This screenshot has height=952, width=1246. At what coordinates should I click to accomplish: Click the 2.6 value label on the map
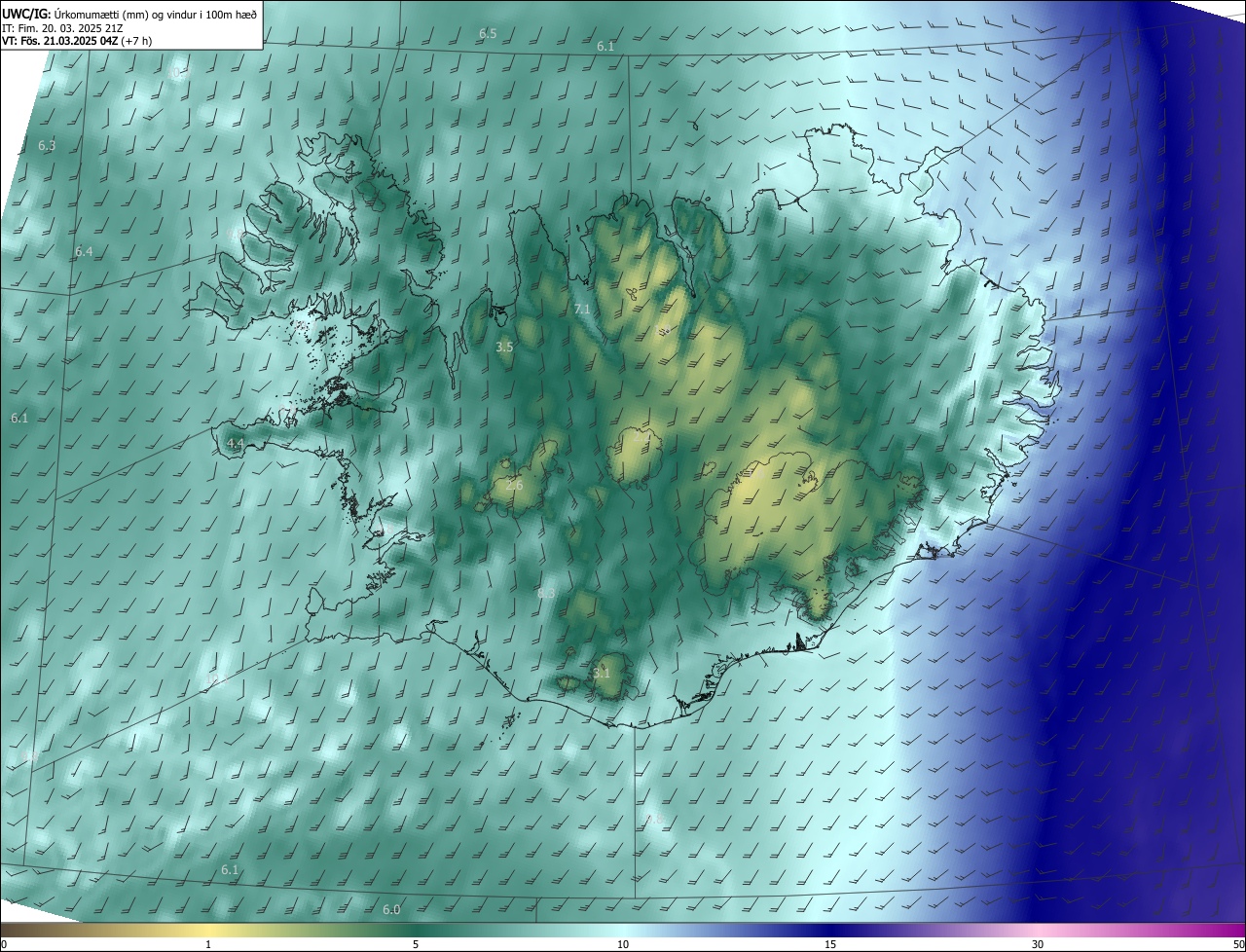(514, 485)
